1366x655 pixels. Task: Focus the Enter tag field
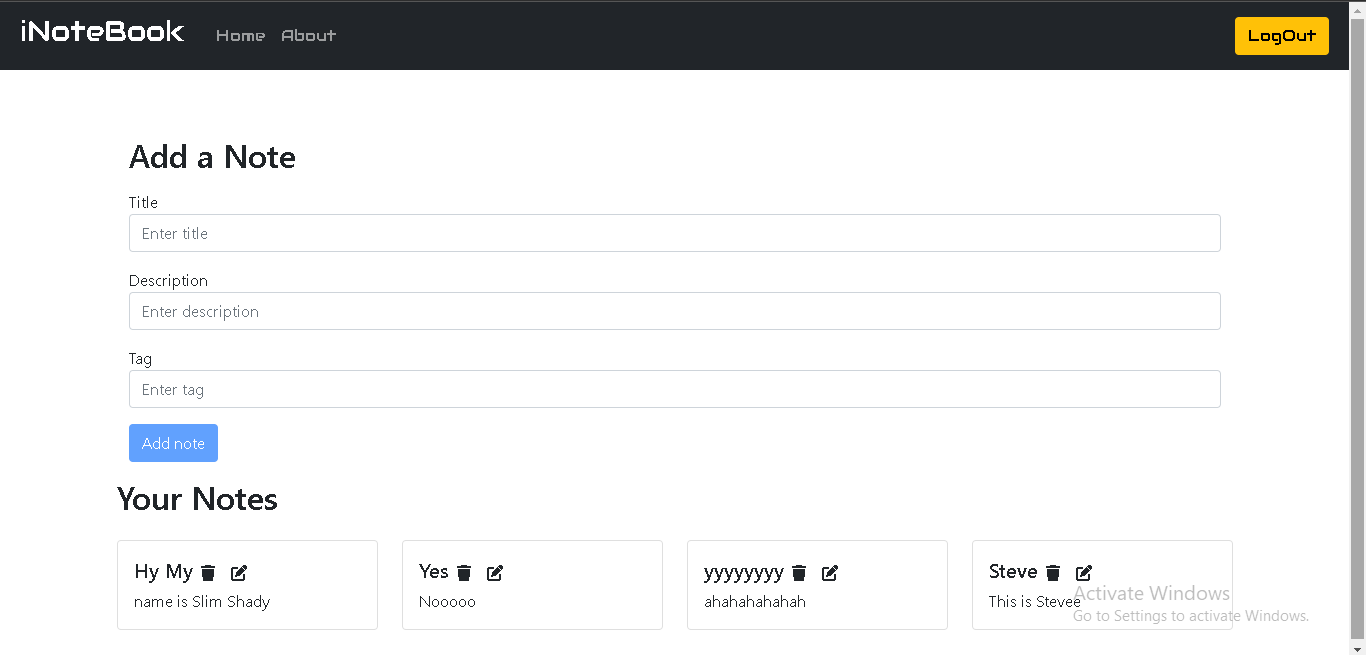click(674, 388)
